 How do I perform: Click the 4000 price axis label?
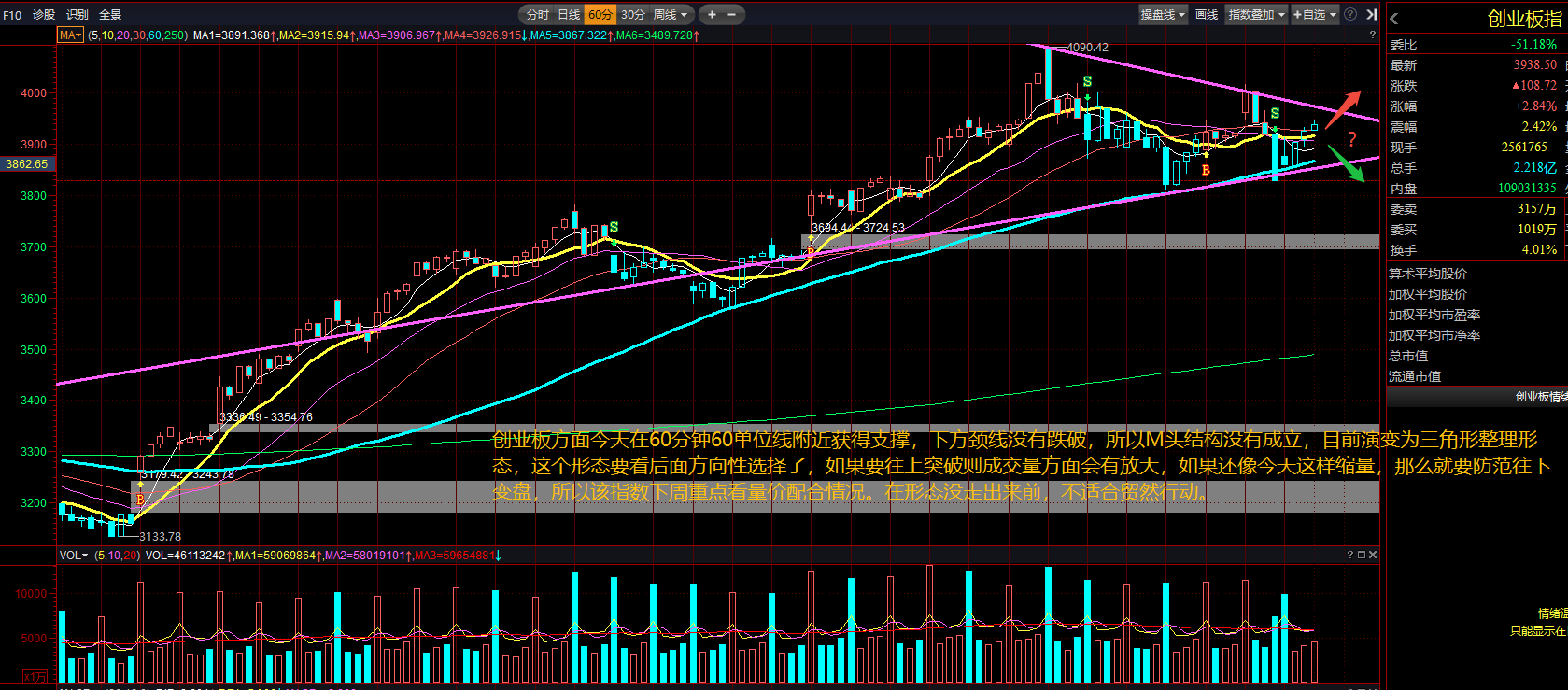[x=34, y=93]
